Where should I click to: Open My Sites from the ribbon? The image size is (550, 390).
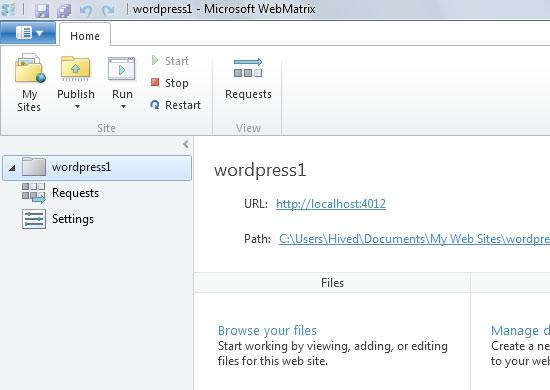(29, 83)
